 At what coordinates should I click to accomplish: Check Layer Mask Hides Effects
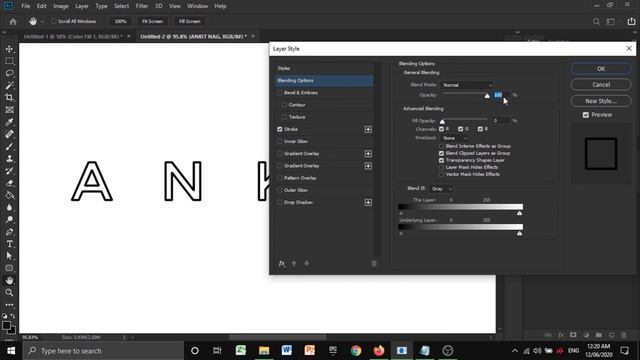click(x=441, y=167)
